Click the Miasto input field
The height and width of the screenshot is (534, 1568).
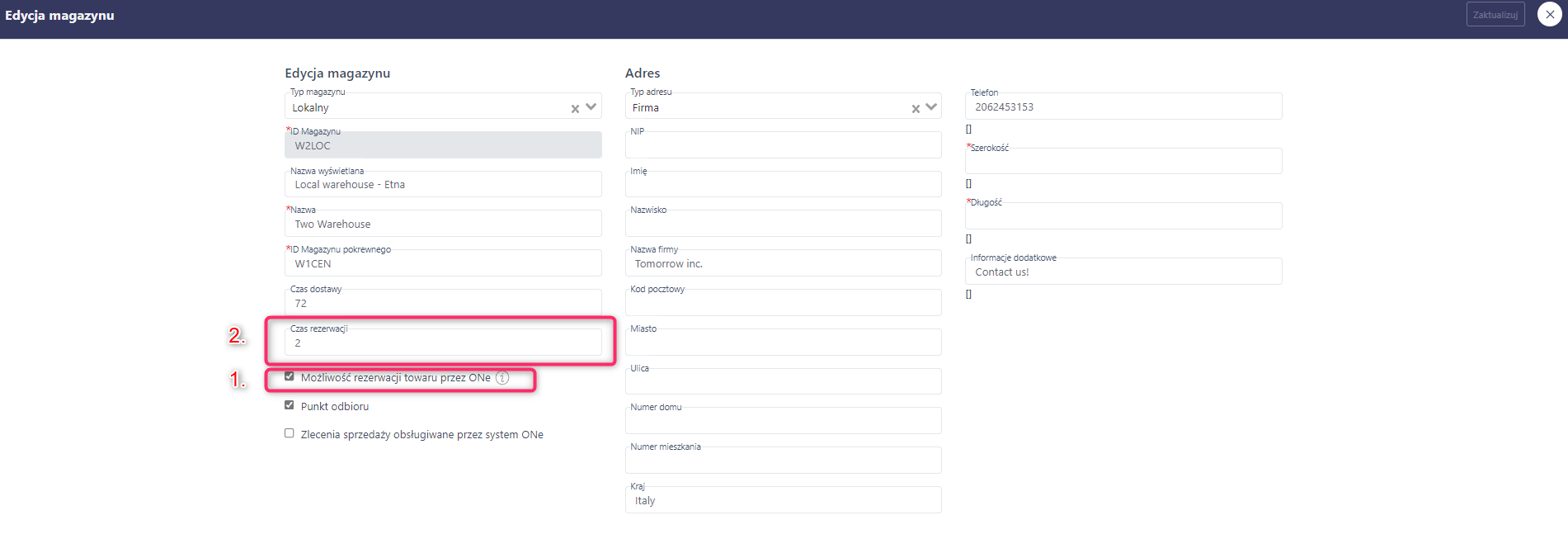784,343
